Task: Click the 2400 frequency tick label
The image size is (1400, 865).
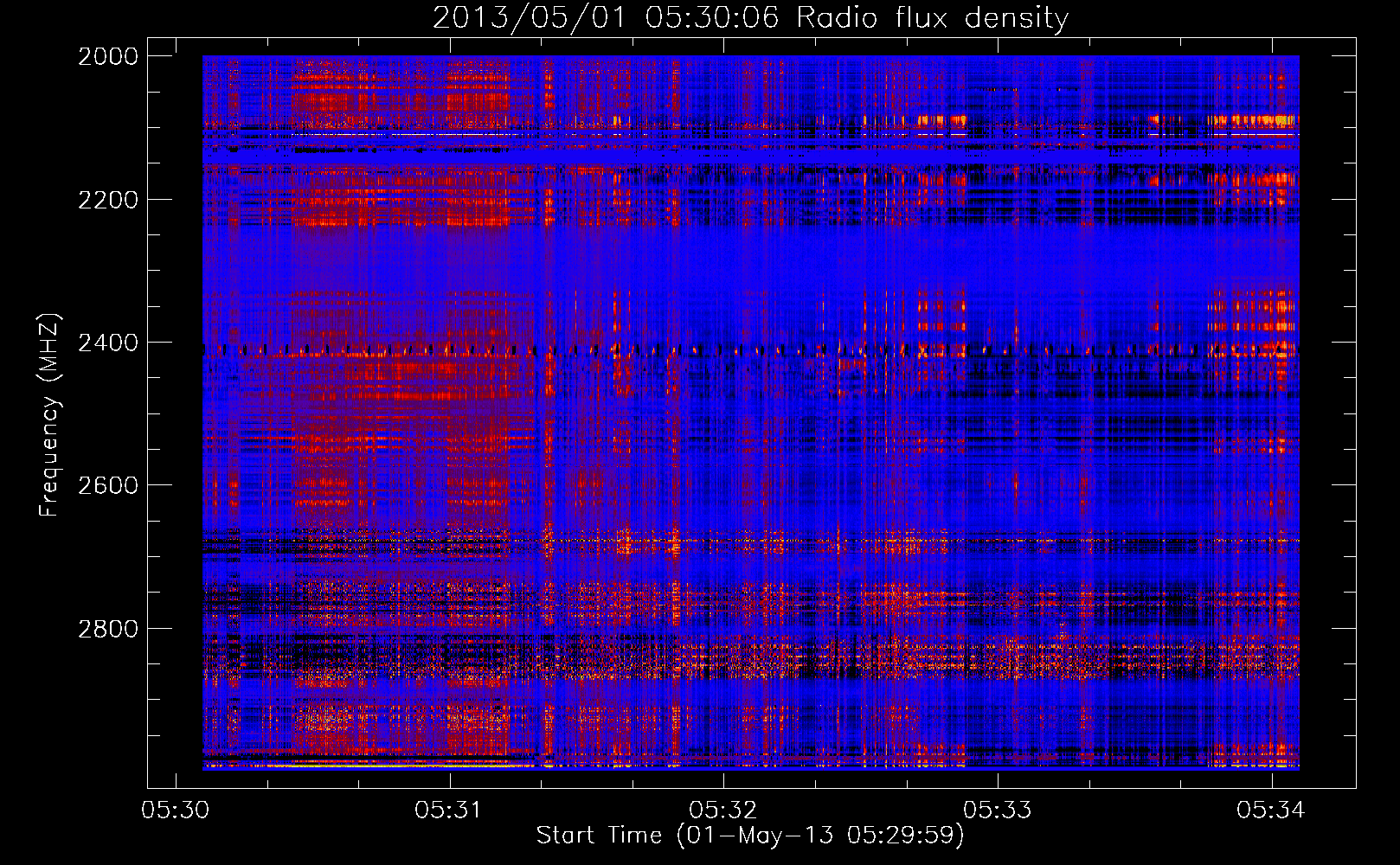Action: 108,343
